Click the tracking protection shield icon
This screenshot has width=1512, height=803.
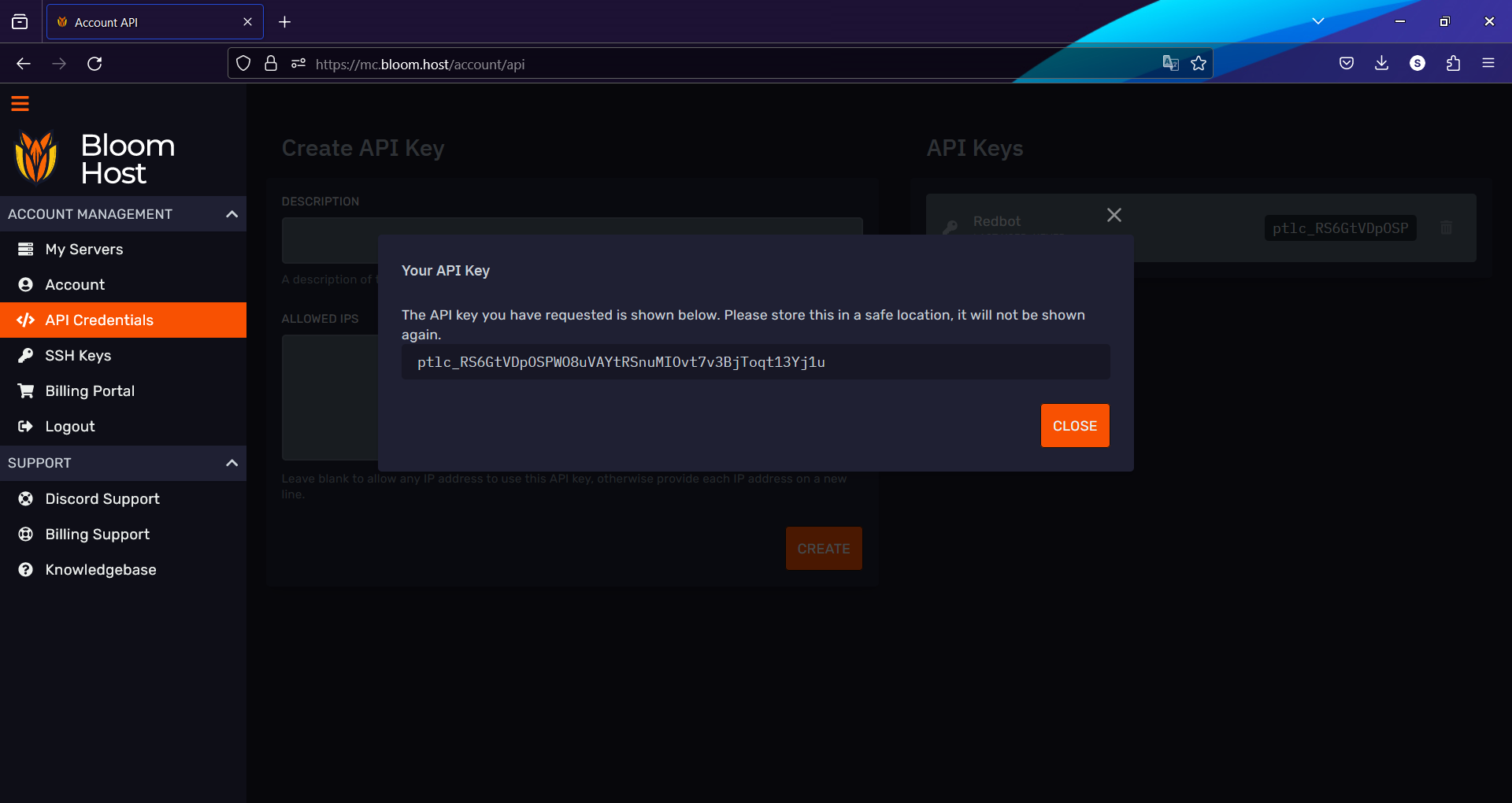tap(243, 64)
